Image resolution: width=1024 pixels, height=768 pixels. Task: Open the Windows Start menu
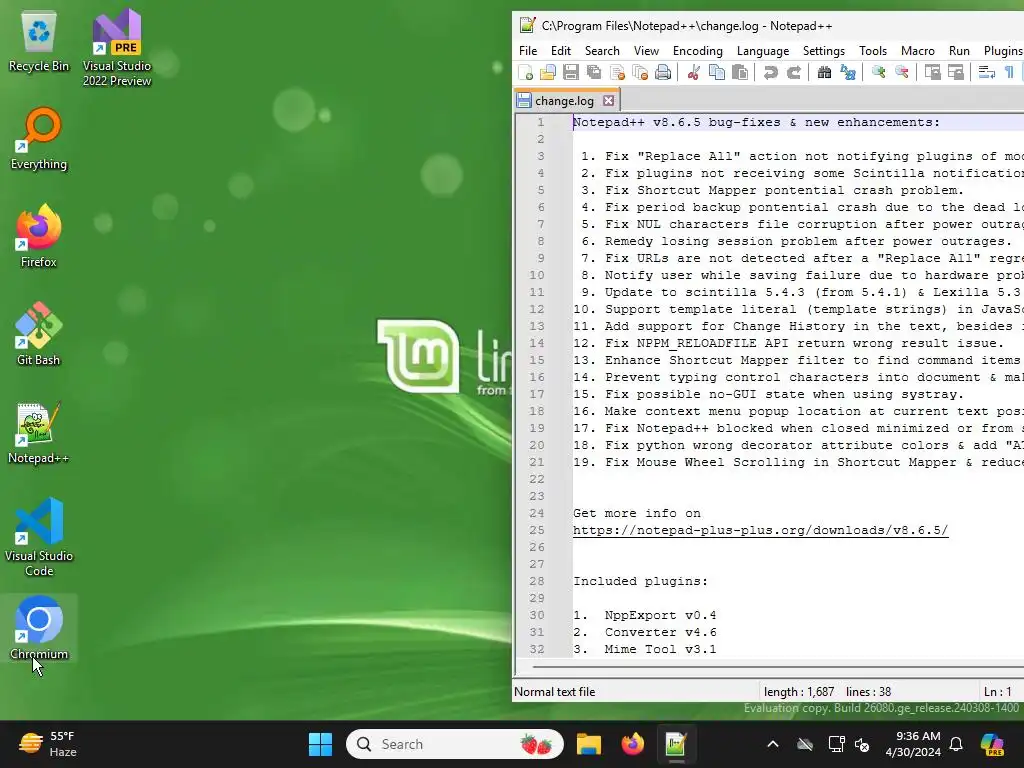(320, 744)
